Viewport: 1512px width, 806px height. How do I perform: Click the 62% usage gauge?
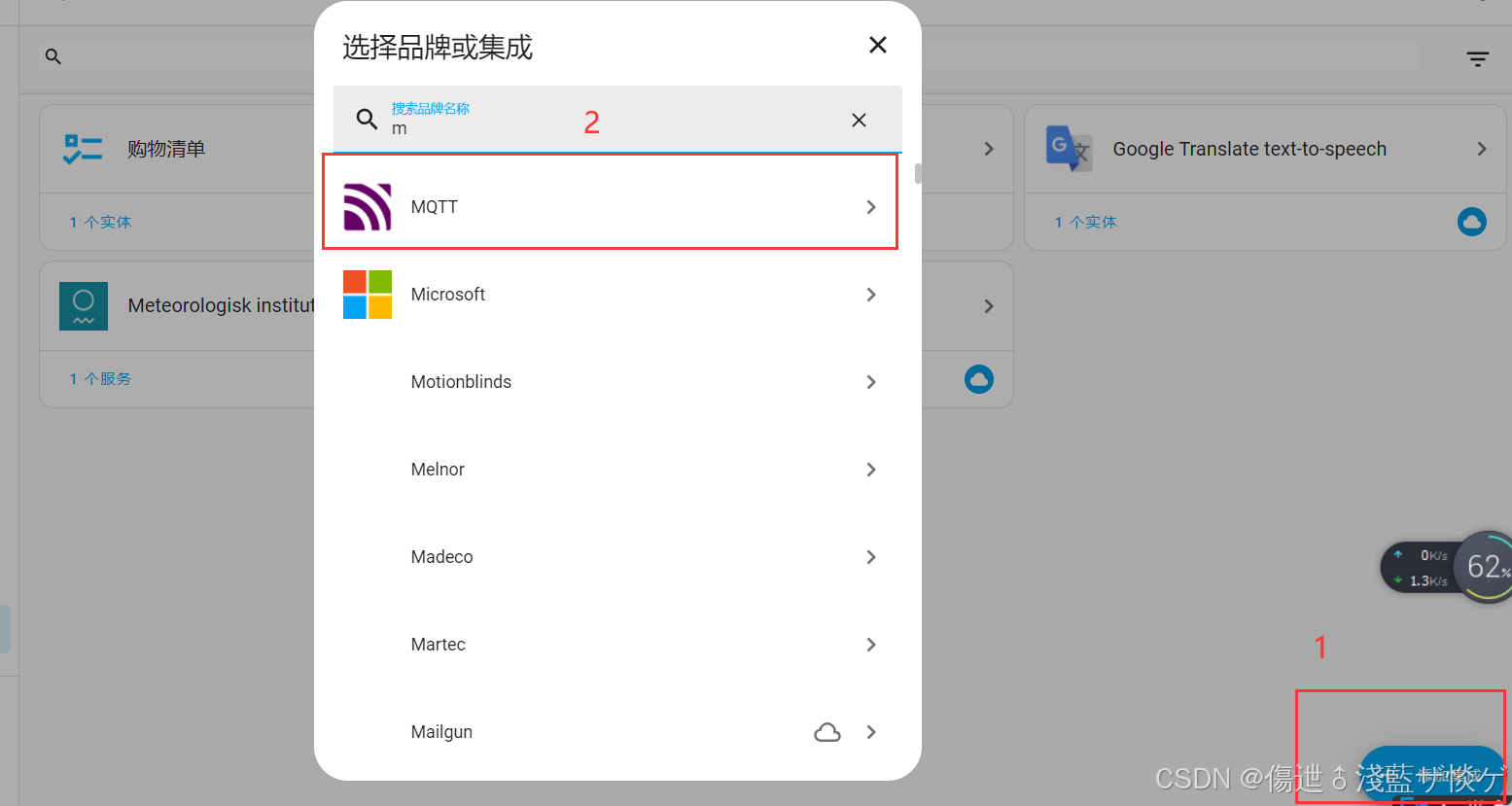(x=1485, y=567)
